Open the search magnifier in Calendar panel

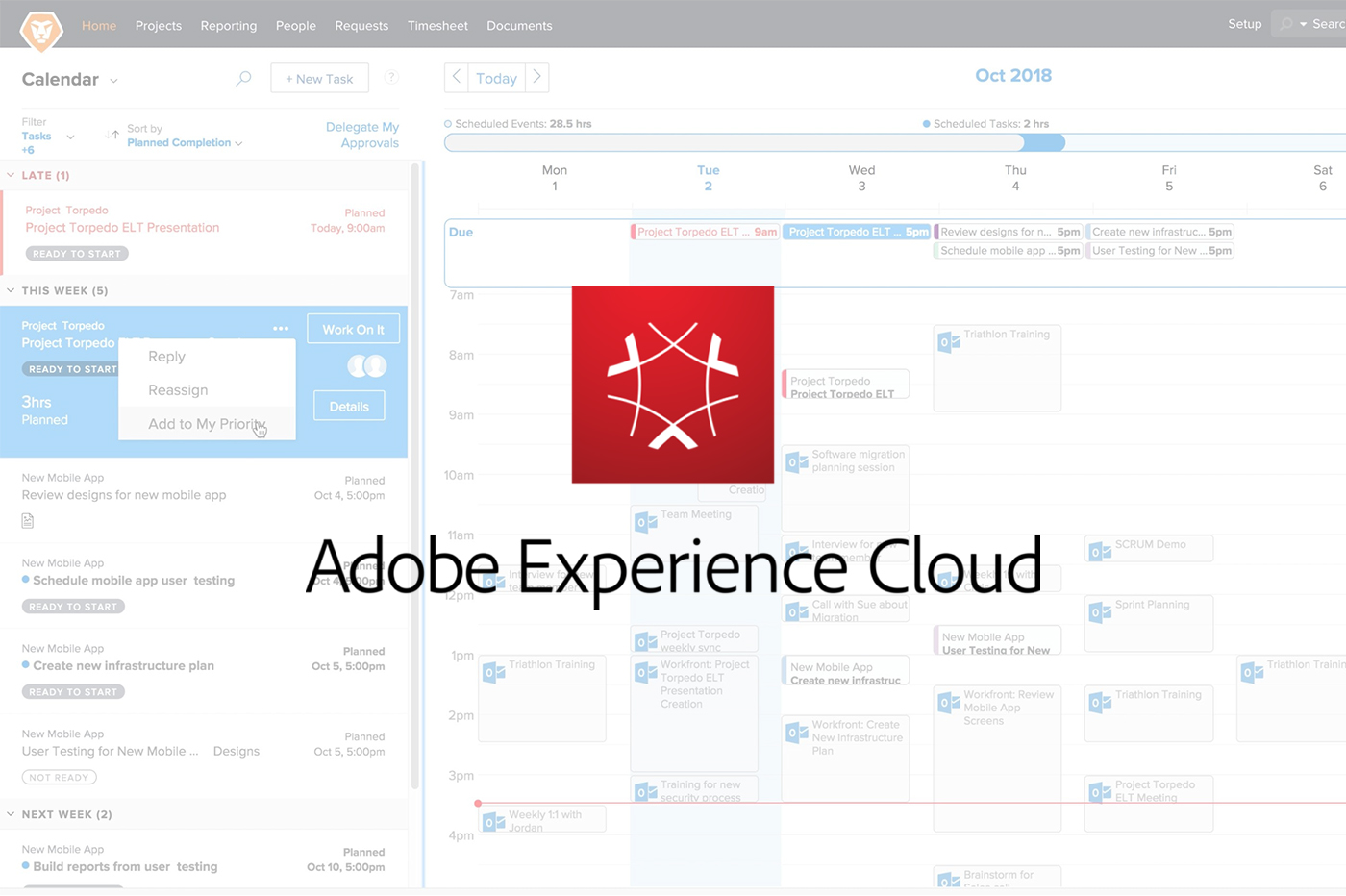click(244, 78)
